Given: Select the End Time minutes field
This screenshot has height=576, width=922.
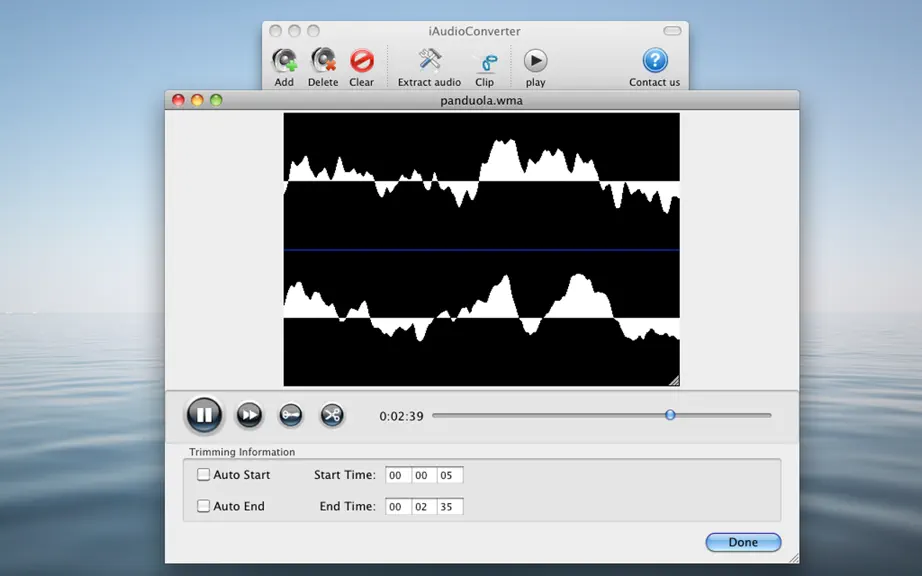Looking at the screenshot, I should 424,507.
